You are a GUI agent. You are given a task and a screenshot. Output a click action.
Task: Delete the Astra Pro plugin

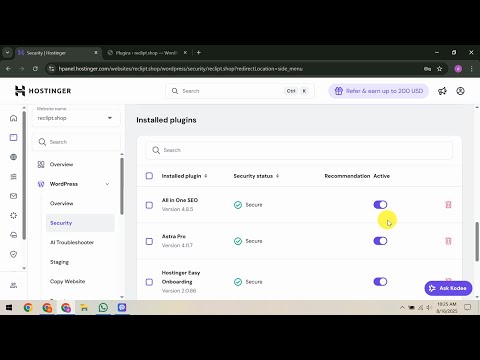point(448,241)
